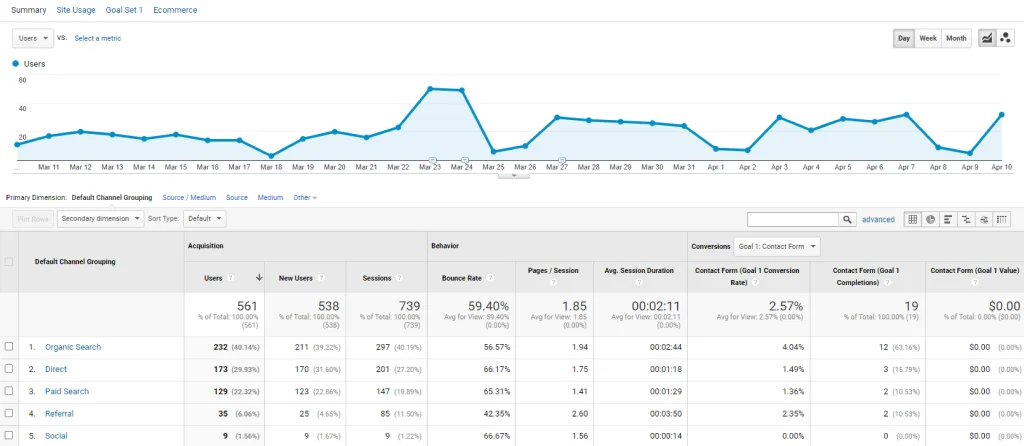The height and width of the screenshot is (446, 1024).
Task: Click the Select a metric link
Action: tap(97, 39)
